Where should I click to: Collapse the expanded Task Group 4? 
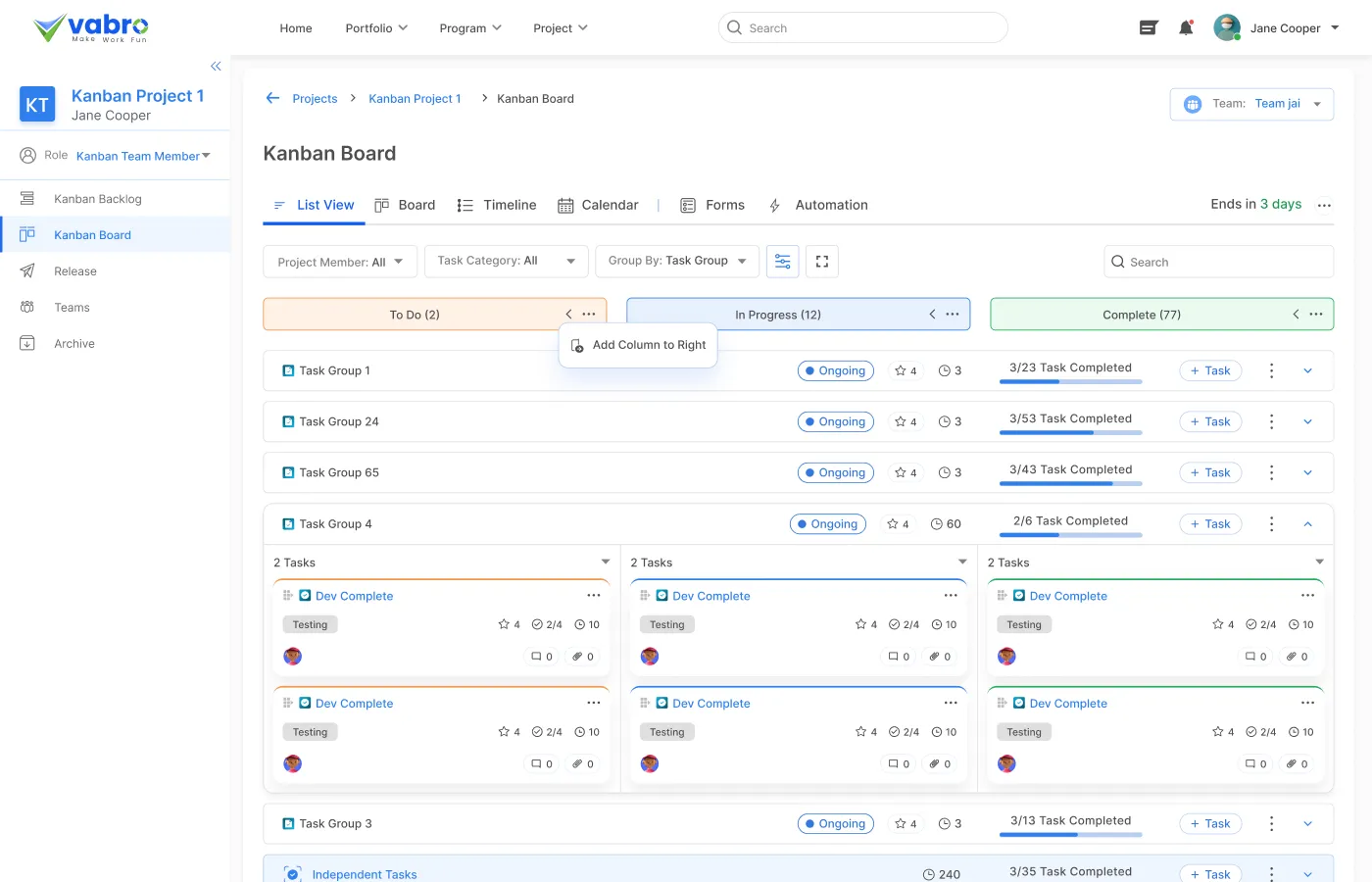(1307, 524)
